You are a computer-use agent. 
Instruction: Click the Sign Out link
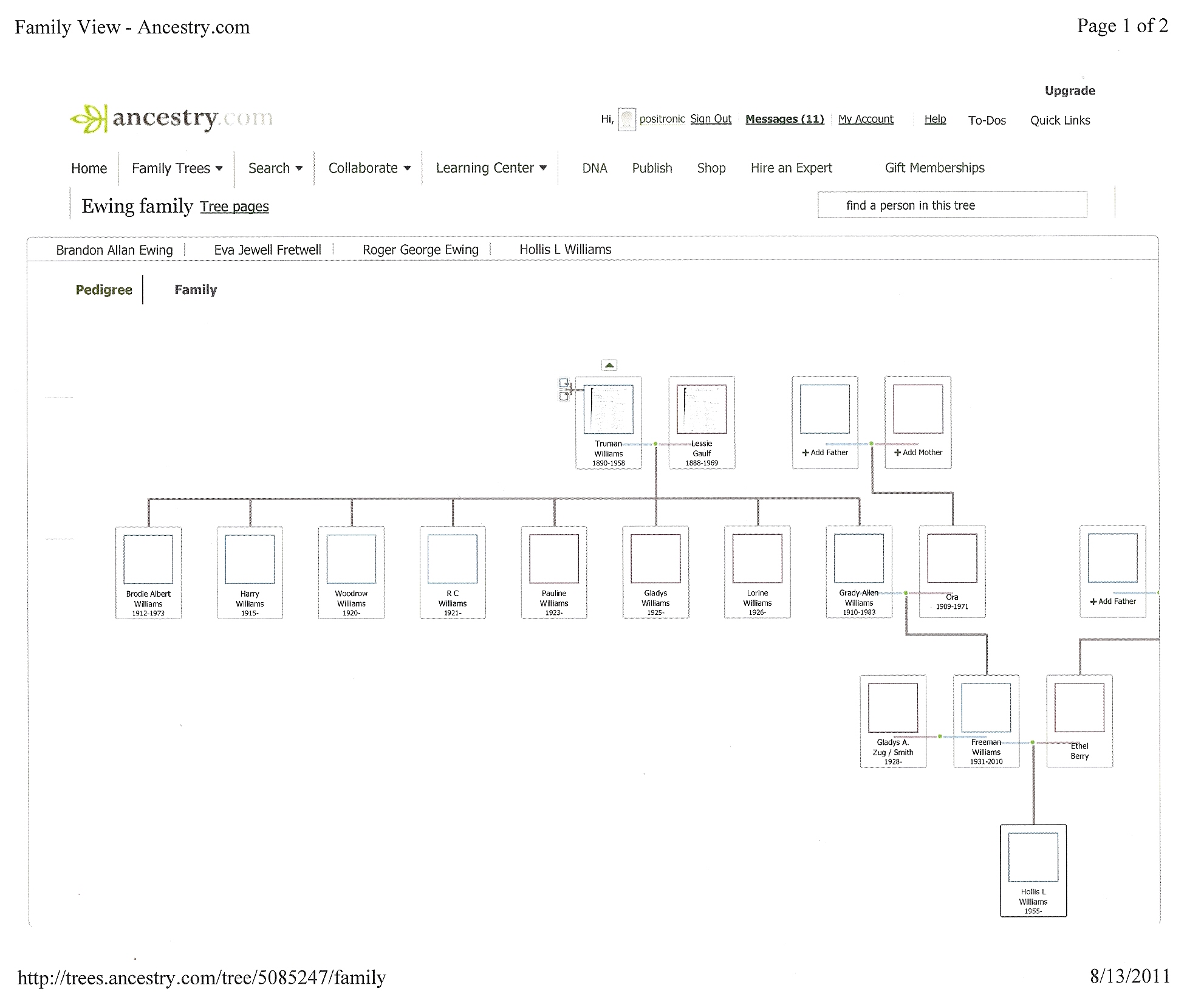point(711,119)
